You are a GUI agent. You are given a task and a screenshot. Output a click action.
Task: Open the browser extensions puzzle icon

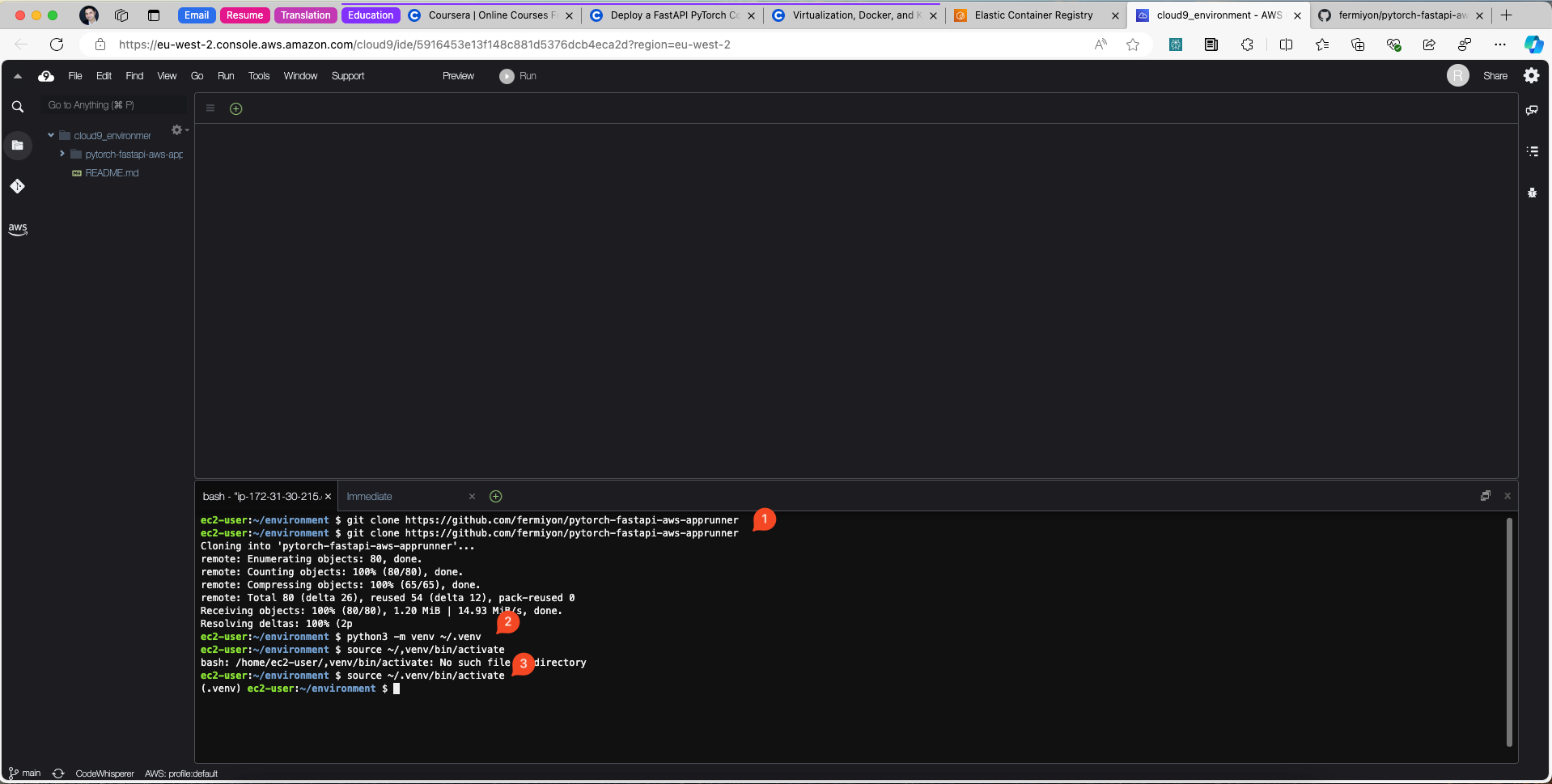coord(1247,44)
